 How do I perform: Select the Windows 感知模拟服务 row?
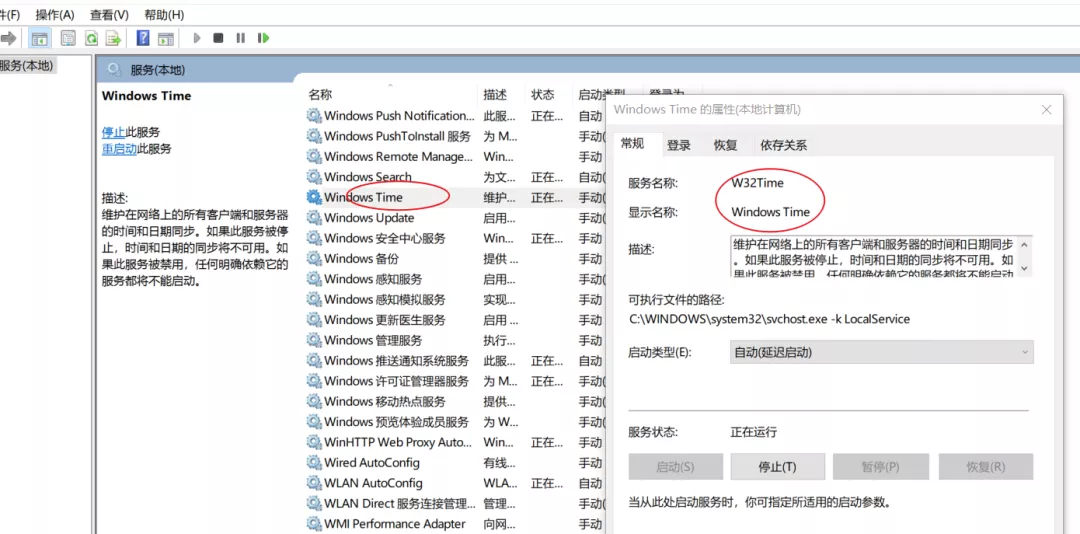pos(455,300)
